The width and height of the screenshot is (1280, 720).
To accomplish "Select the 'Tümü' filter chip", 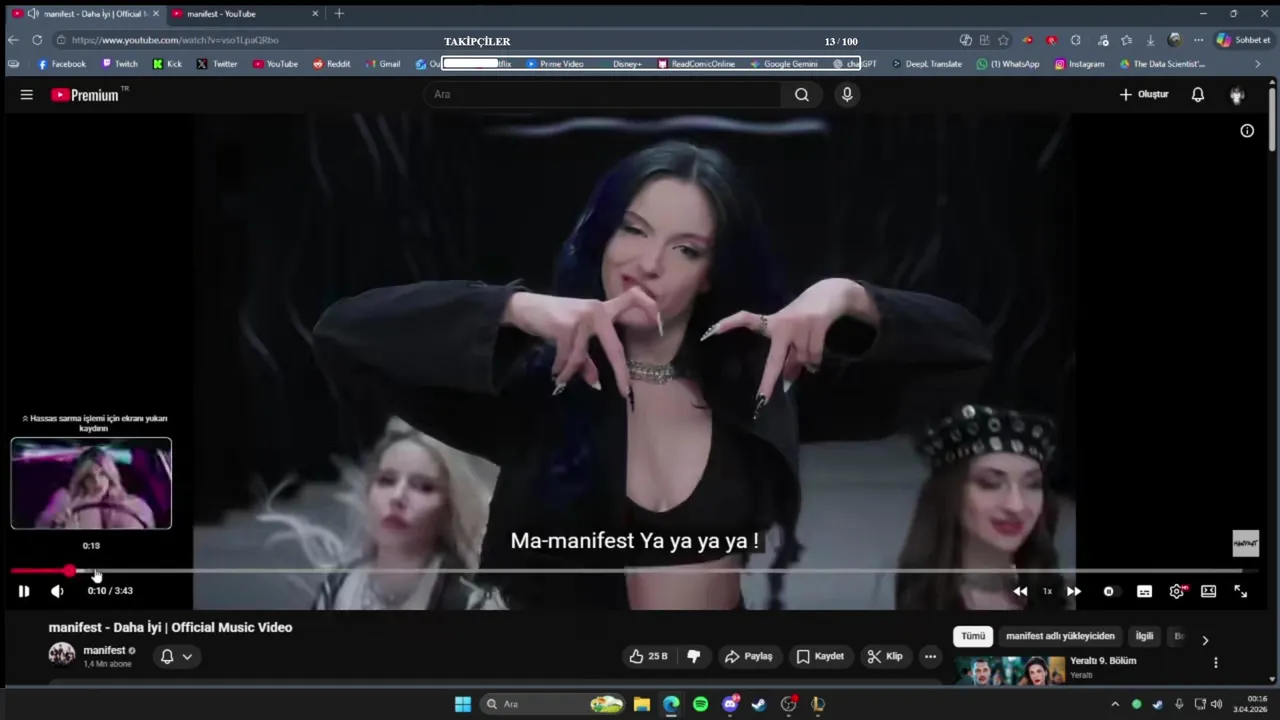I will pyautogui.click(x=973, y=636).
